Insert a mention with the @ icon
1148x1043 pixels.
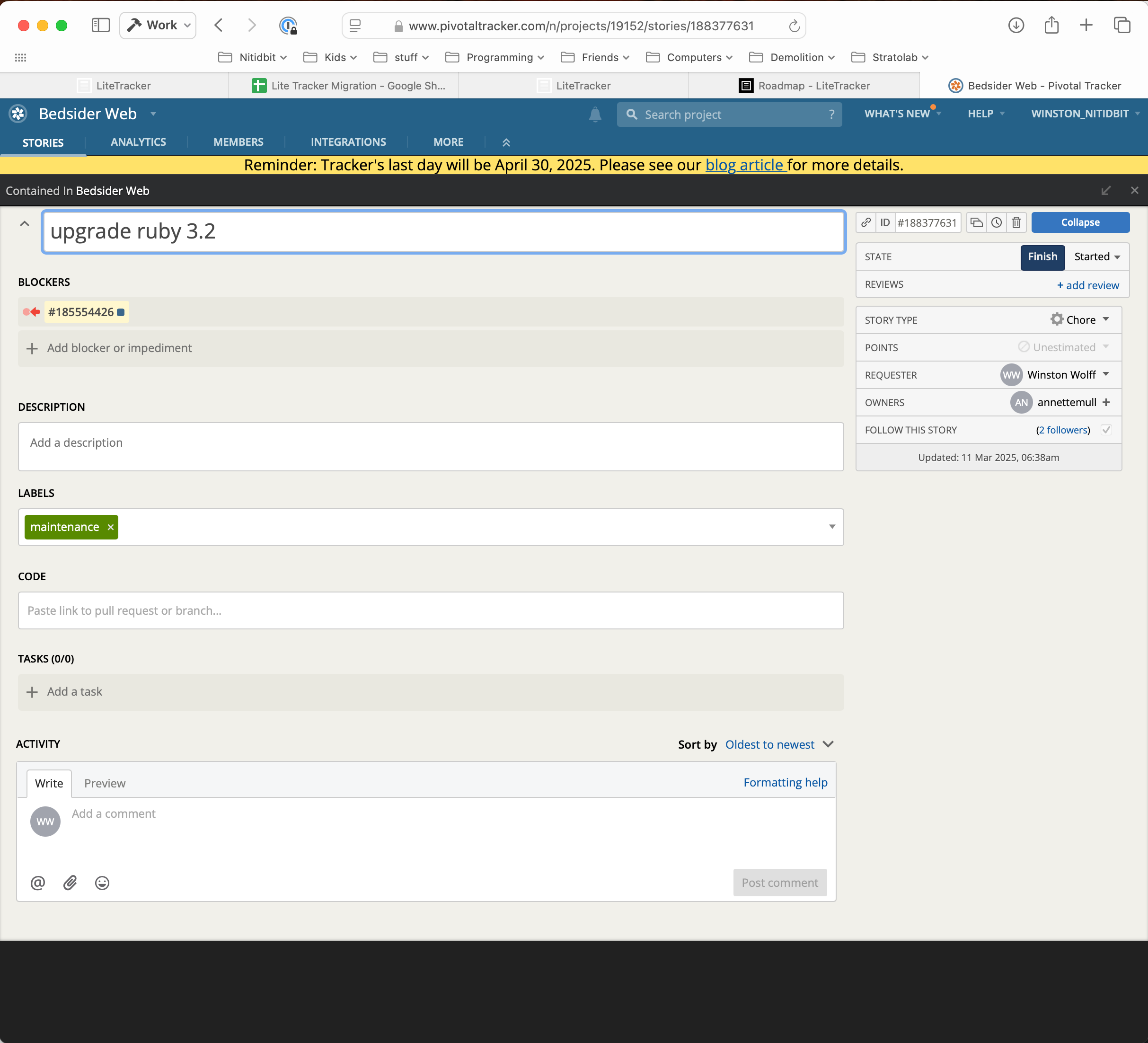click(37, 883)
